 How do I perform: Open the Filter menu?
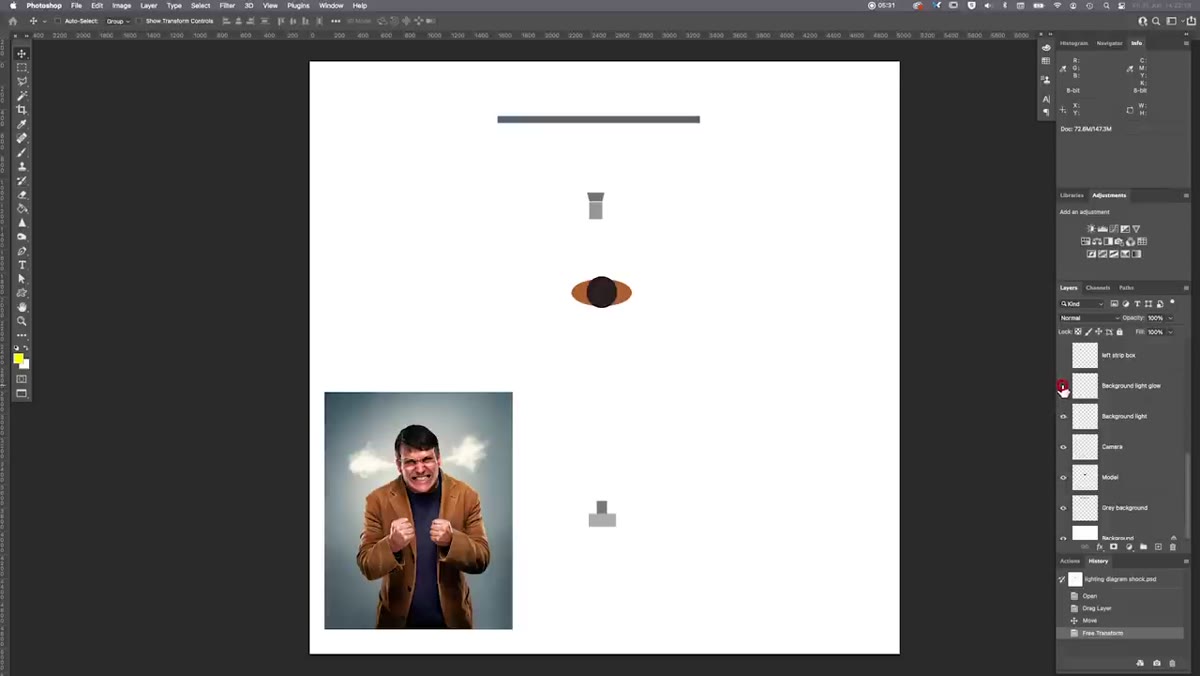click(227, 6)
